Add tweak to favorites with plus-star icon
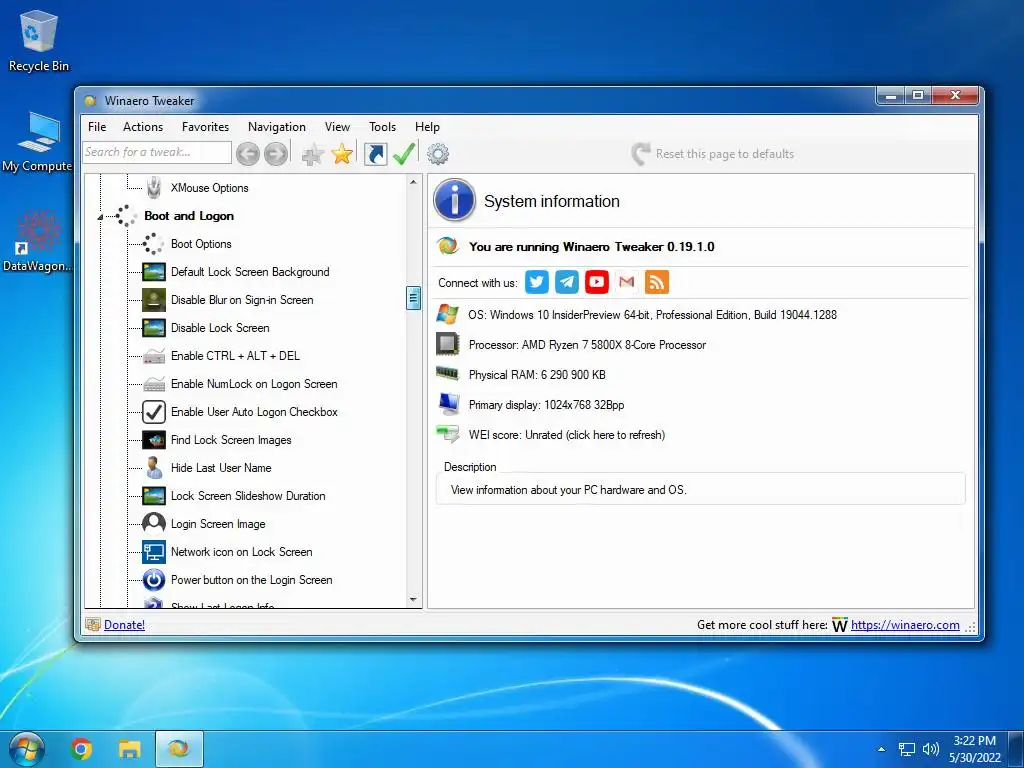The image size is (1024, 768). coord(313,154)
